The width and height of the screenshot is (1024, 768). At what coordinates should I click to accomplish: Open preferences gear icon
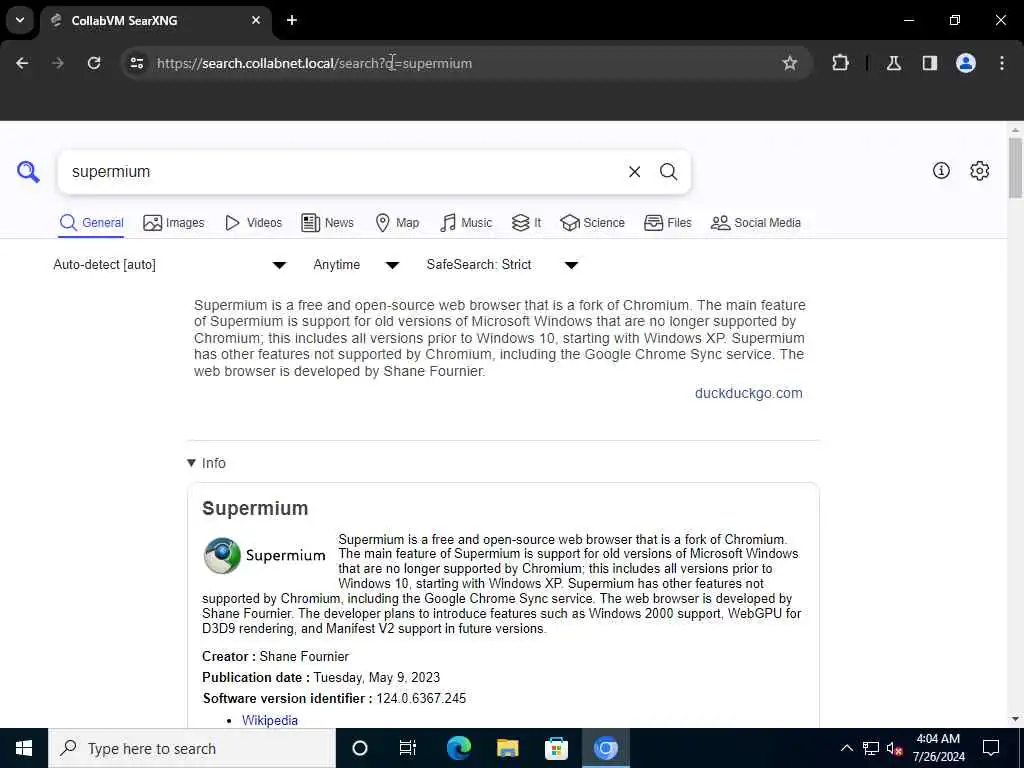pos(980,170)
